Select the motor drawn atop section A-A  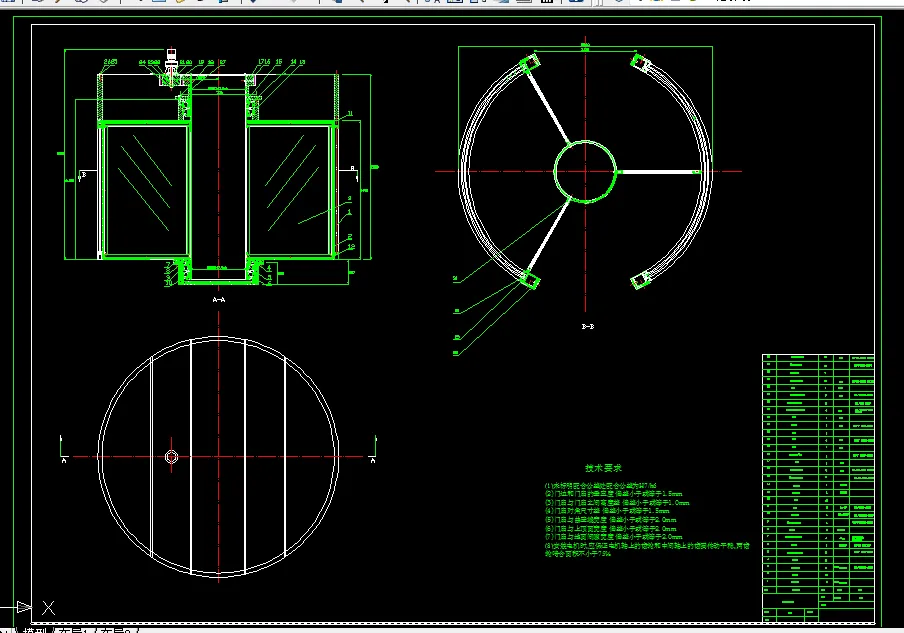click(x=171, y=60)
